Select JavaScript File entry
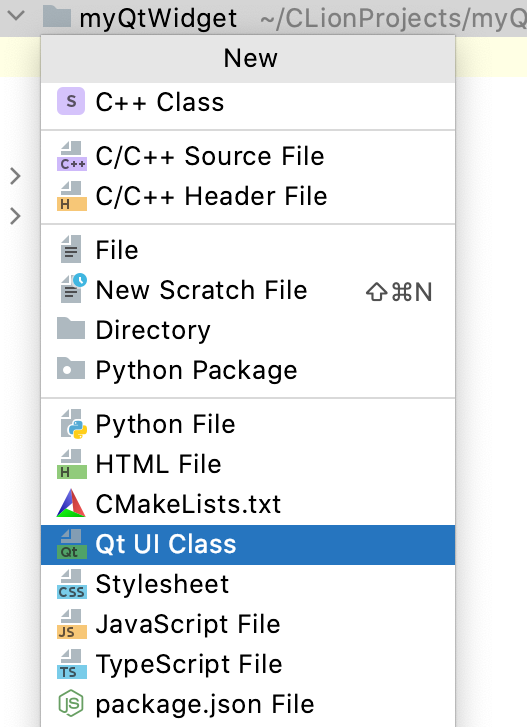 (248, 624)
